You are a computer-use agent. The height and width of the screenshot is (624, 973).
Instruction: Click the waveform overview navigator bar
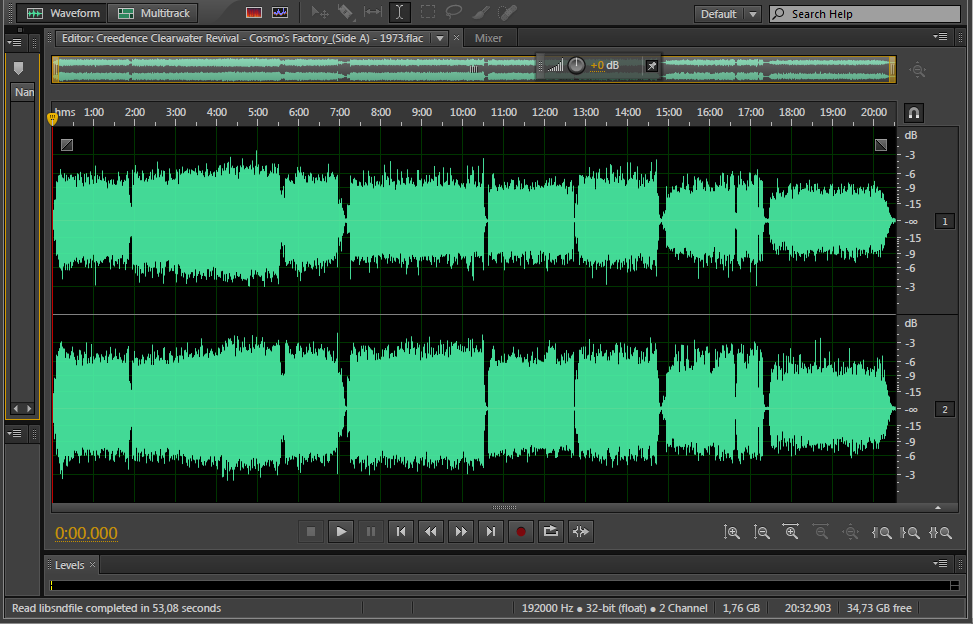[474, 69]
